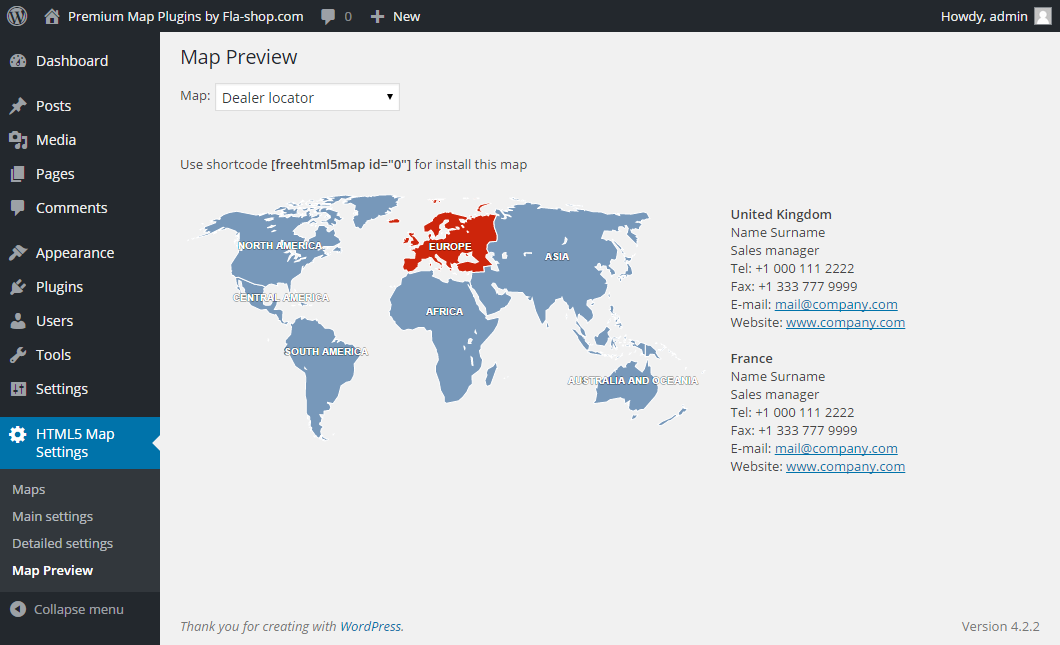Go to Detailed settings submenu item
Image resolution: width=1060 pixels, height=645 pixels.
62,544
